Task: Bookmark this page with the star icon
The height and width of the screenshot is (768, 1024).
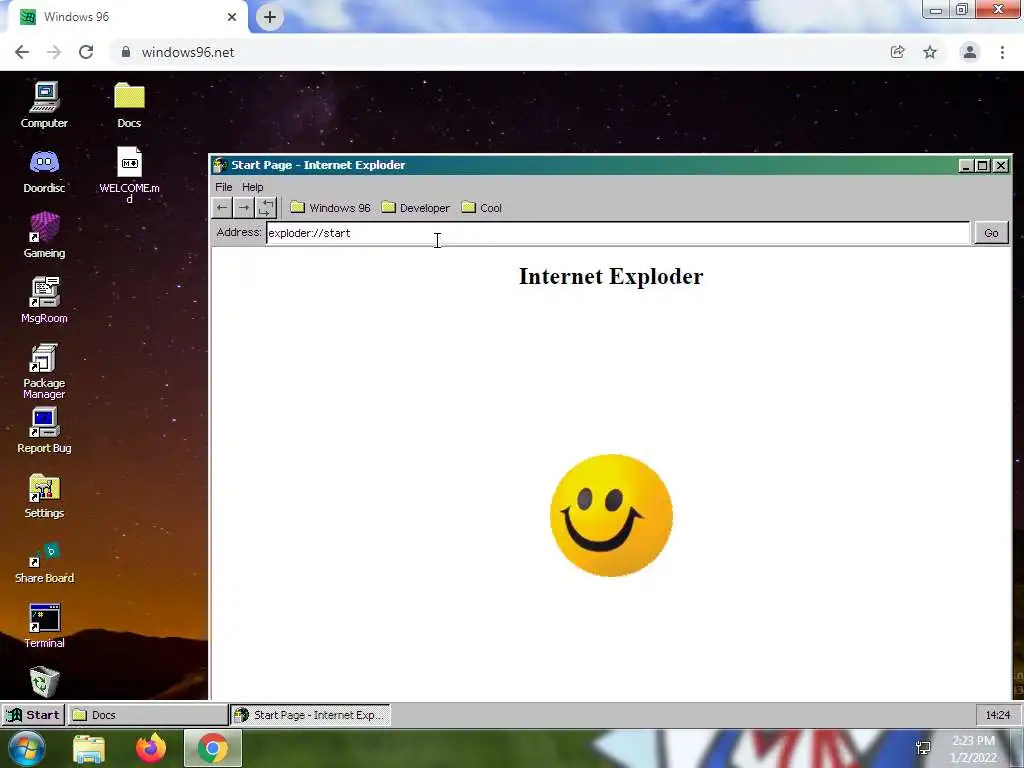Action: tap(930, 52)
